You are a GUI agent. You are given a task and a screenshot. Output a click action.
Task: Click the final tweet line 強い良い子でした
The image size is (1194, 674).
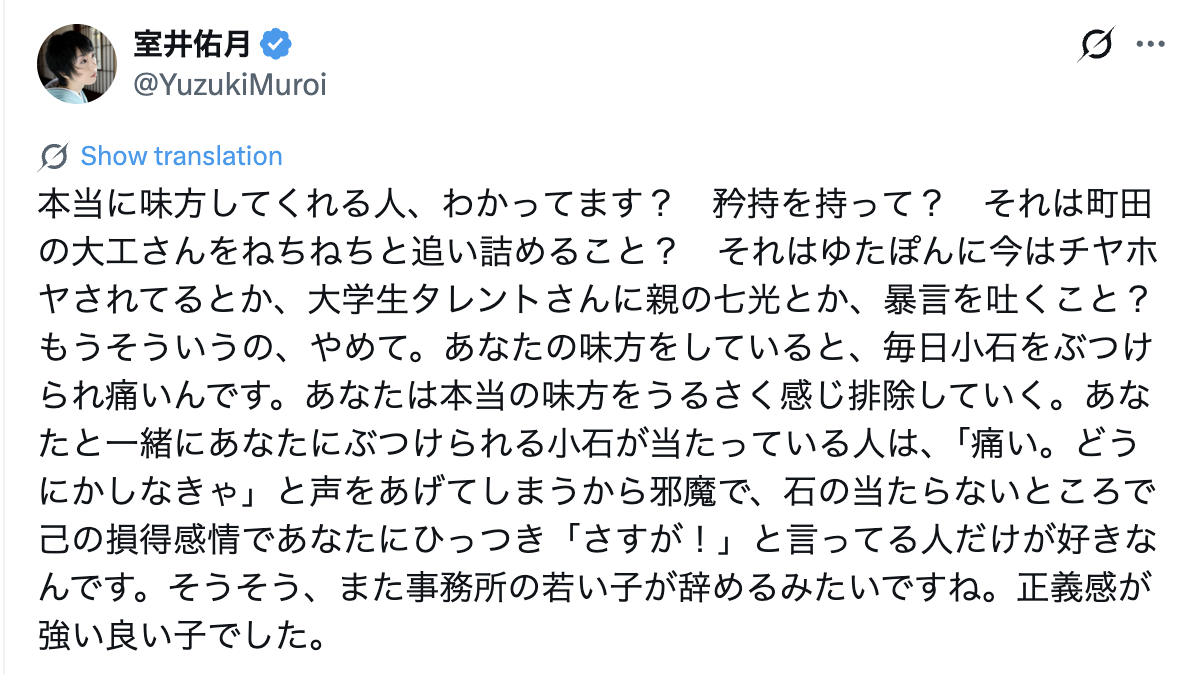pos(183,636)
